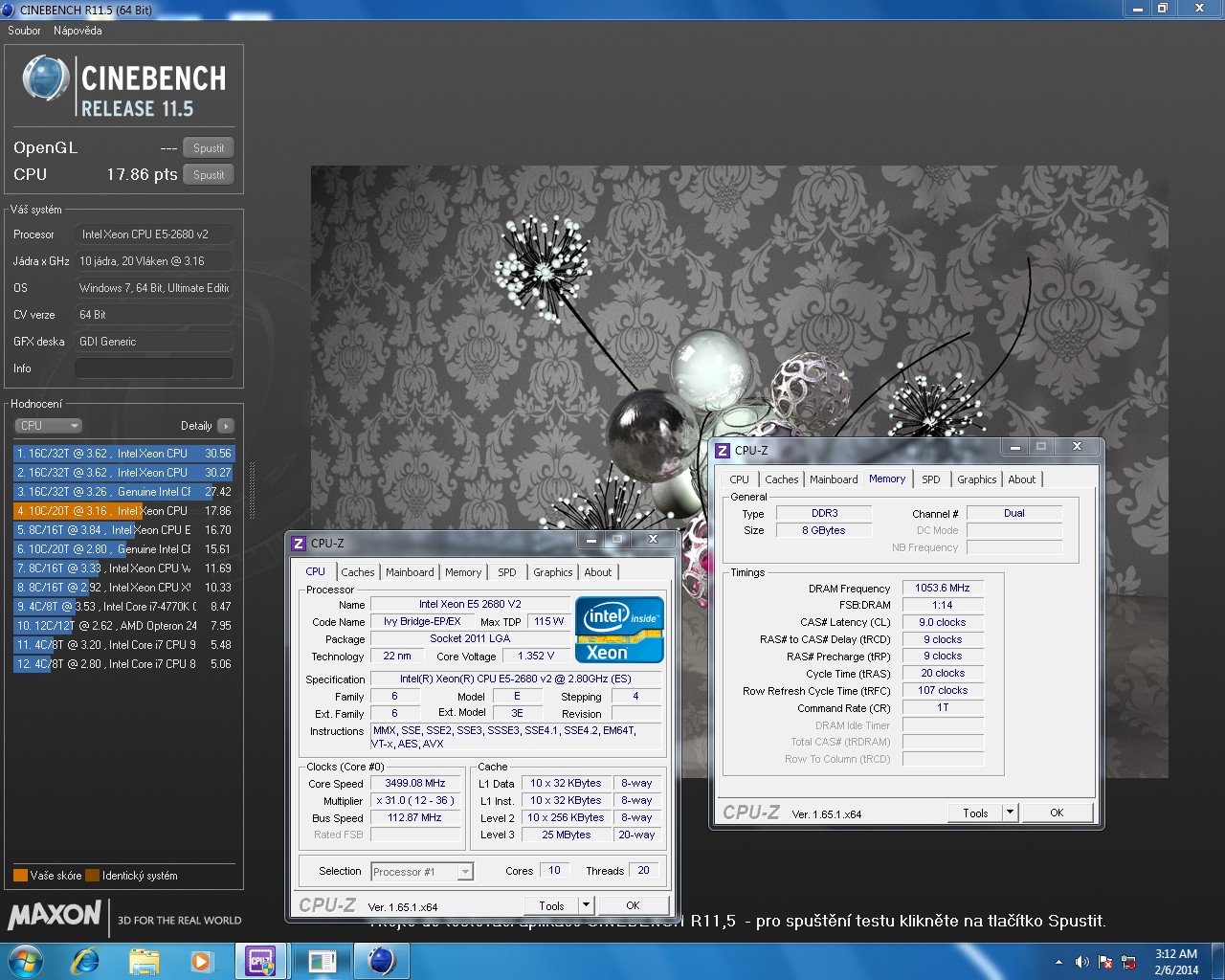Open the Nápověda menu
The height and width of the screenshot is (980, 1225).
(78, 31)
